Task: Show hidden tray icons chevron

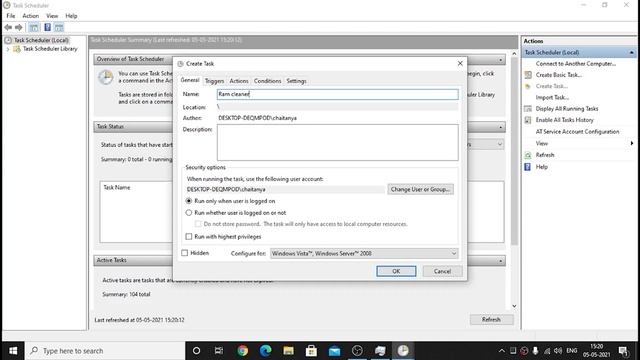Action: pos(502,351)
